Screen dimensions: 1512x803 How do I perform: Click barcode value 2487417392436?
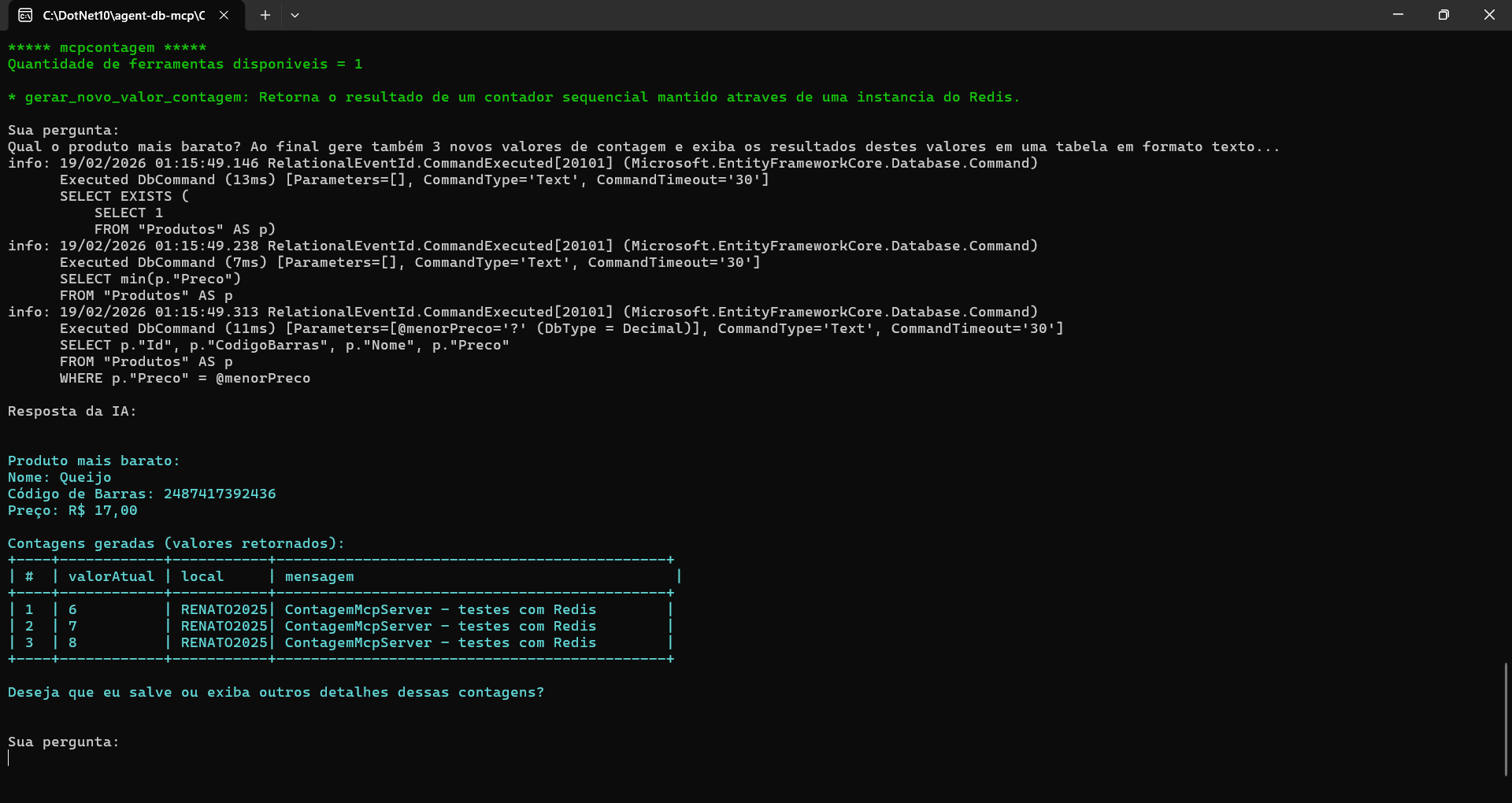click(220, 494)
